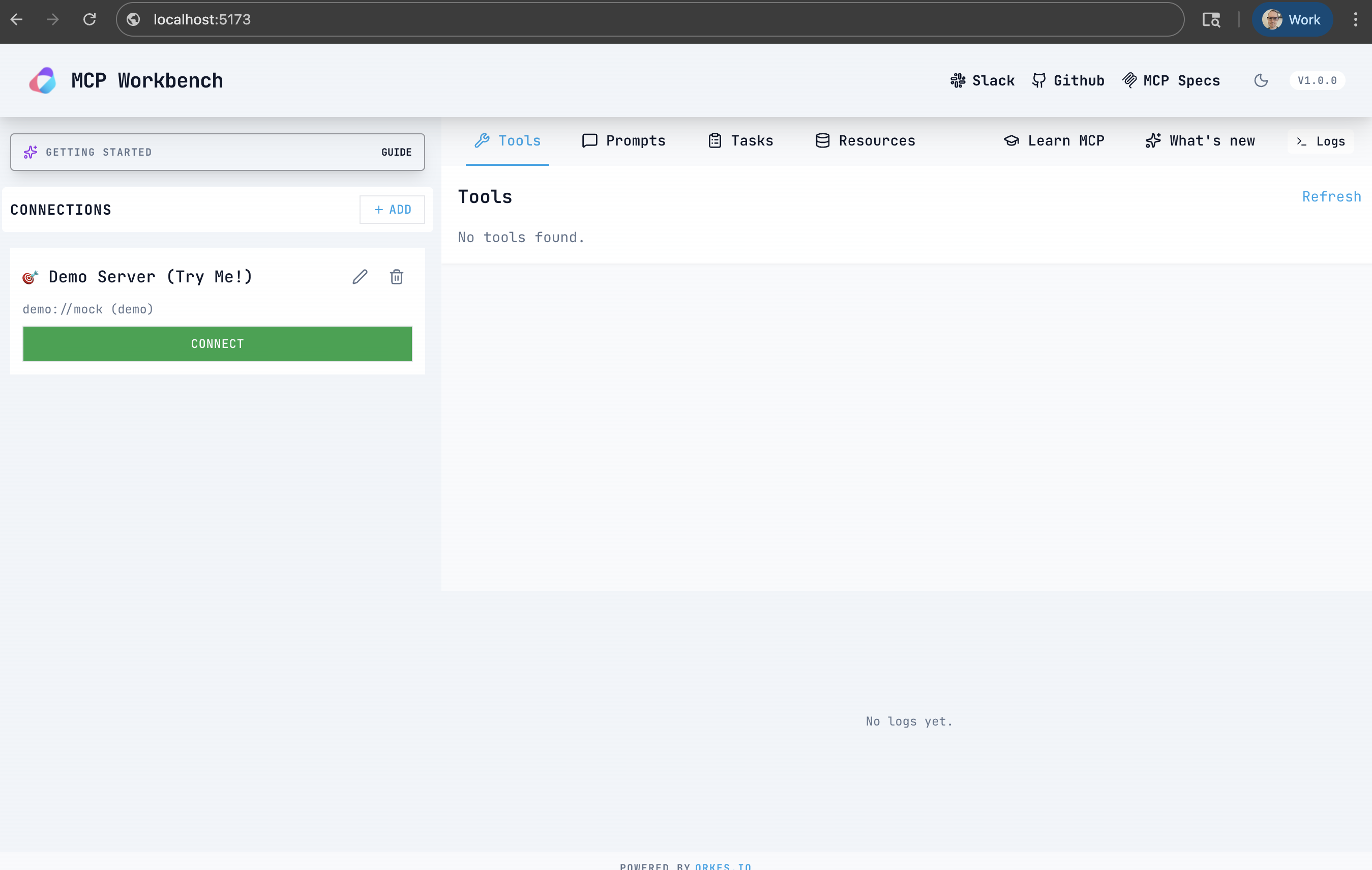Open the Work profile menu
1372x870 pixels.
click(1291, 19)
